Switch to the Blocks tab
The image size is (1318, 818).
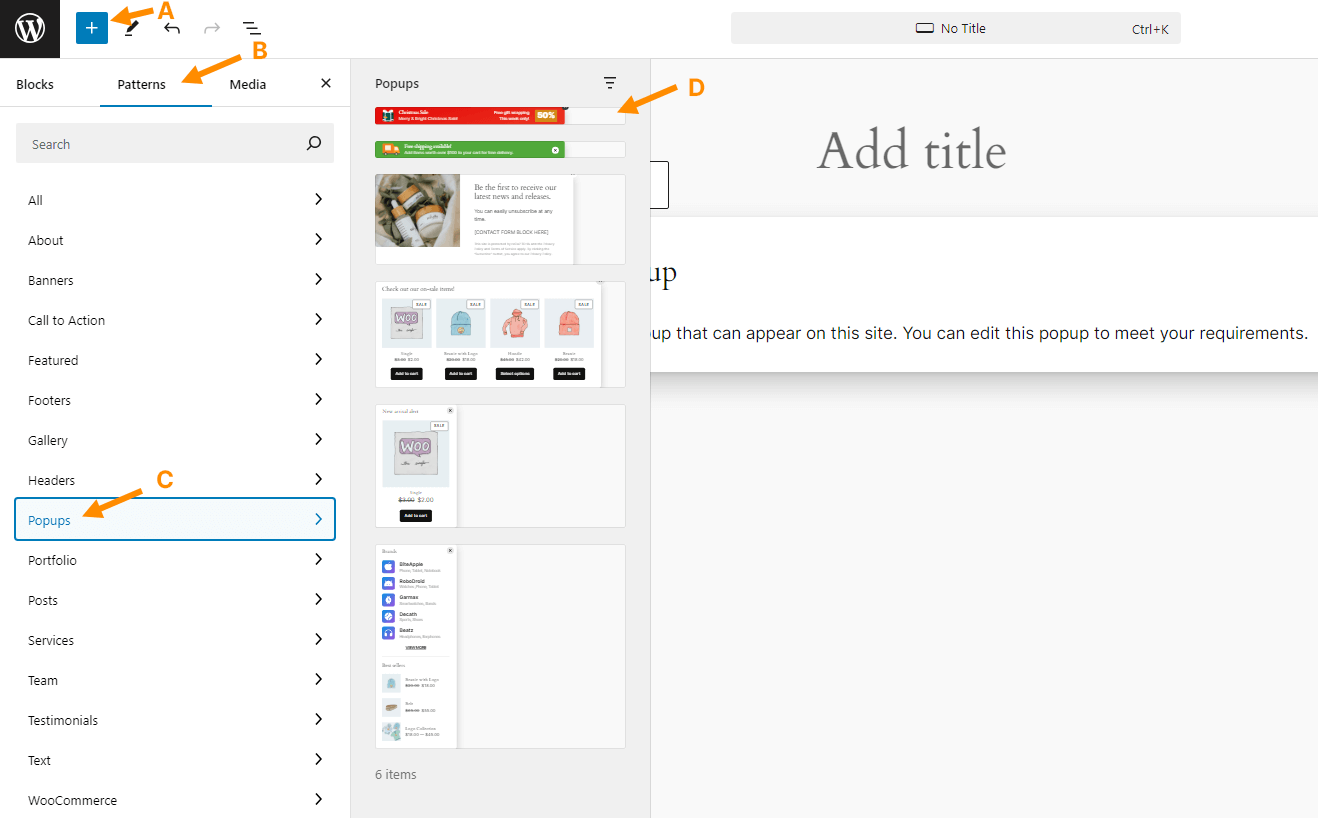[x=34, y=84]
